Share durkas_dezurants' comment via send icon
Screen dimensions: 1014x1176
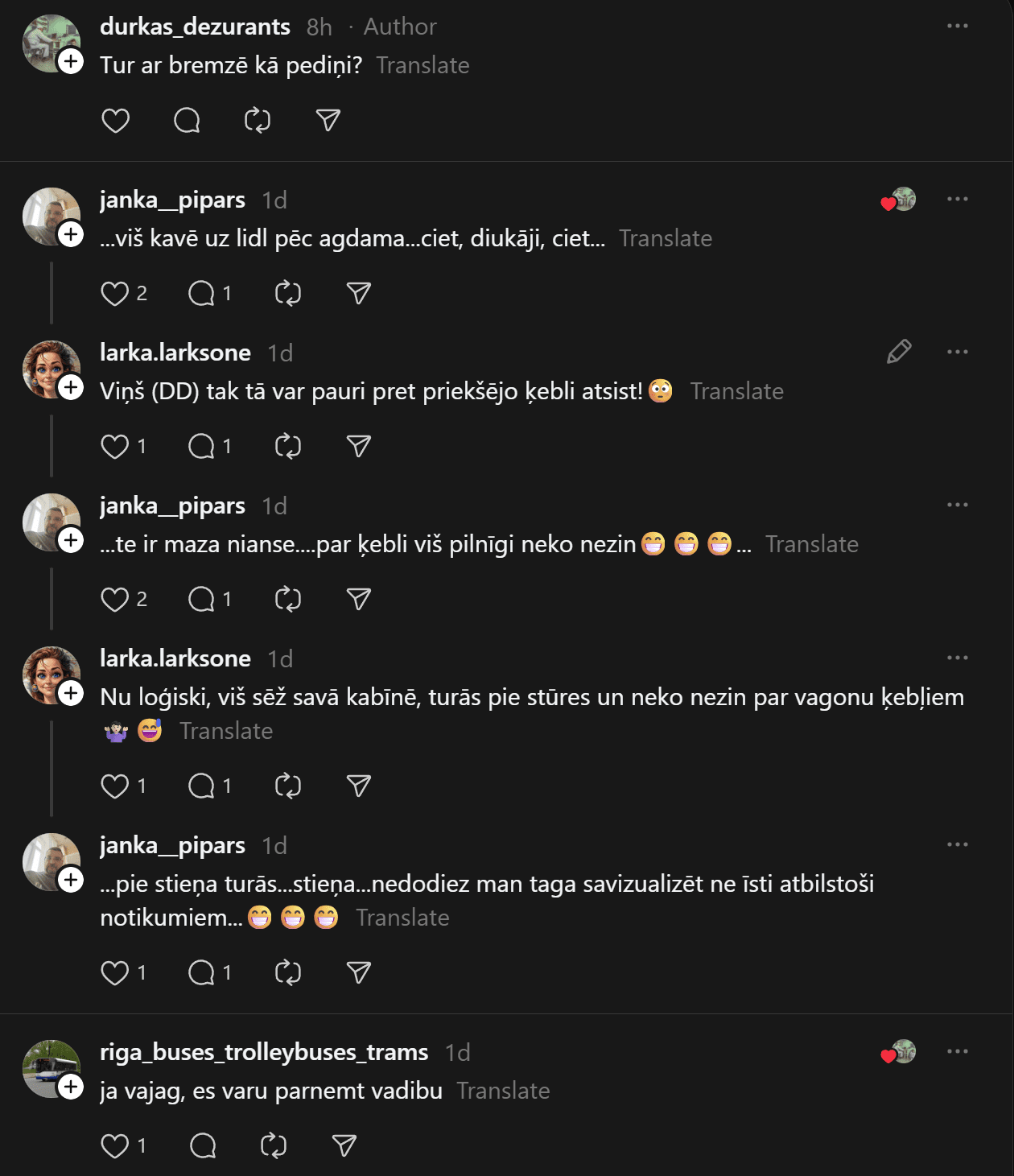click(x=328, y=121)
